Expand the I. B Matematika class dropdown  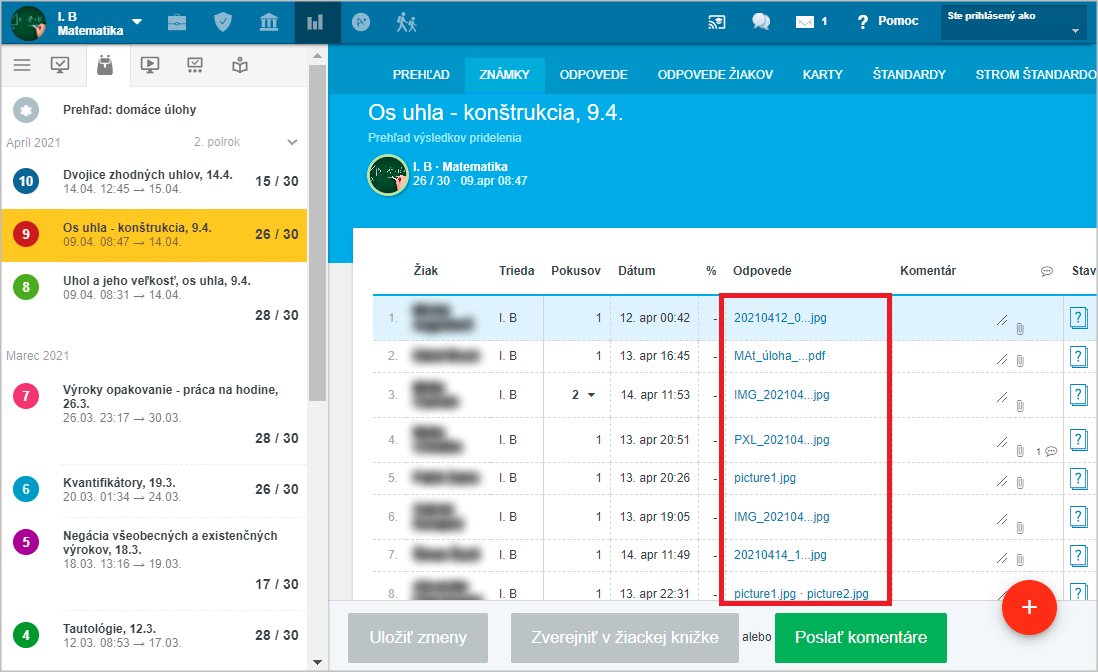coord(137,22)
